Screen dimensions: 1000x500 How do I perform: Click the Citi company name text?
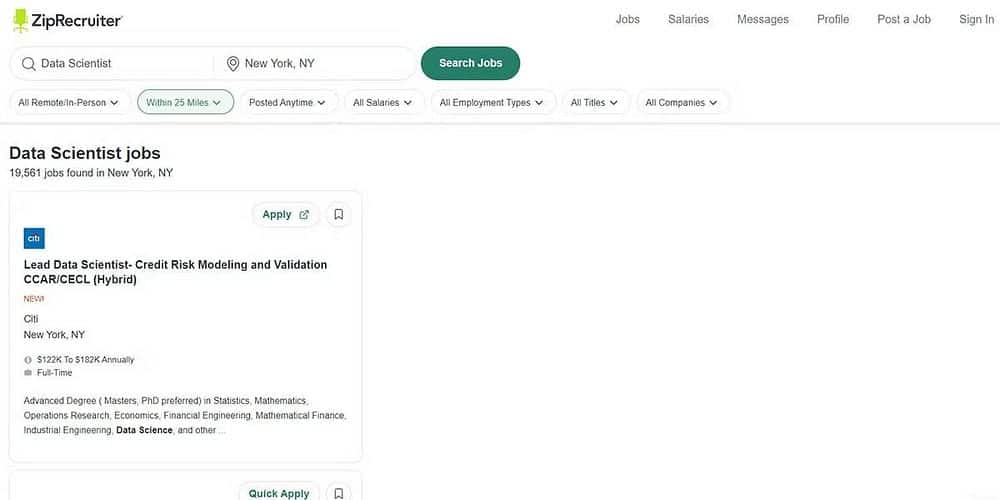click(x=31, y=319)
